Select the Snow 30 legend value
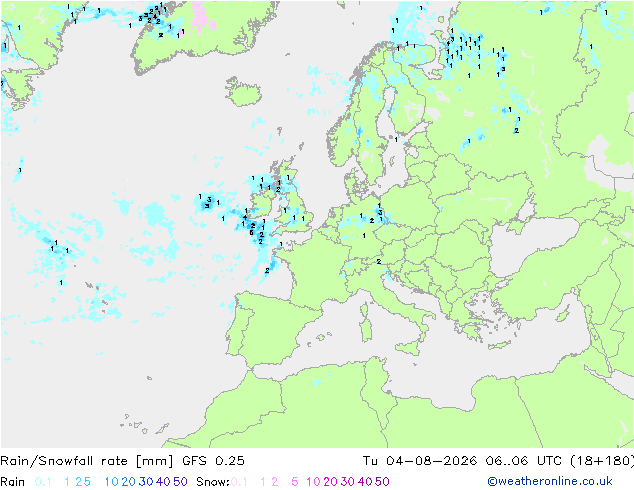The image size is (634, 490). point(348,482)
